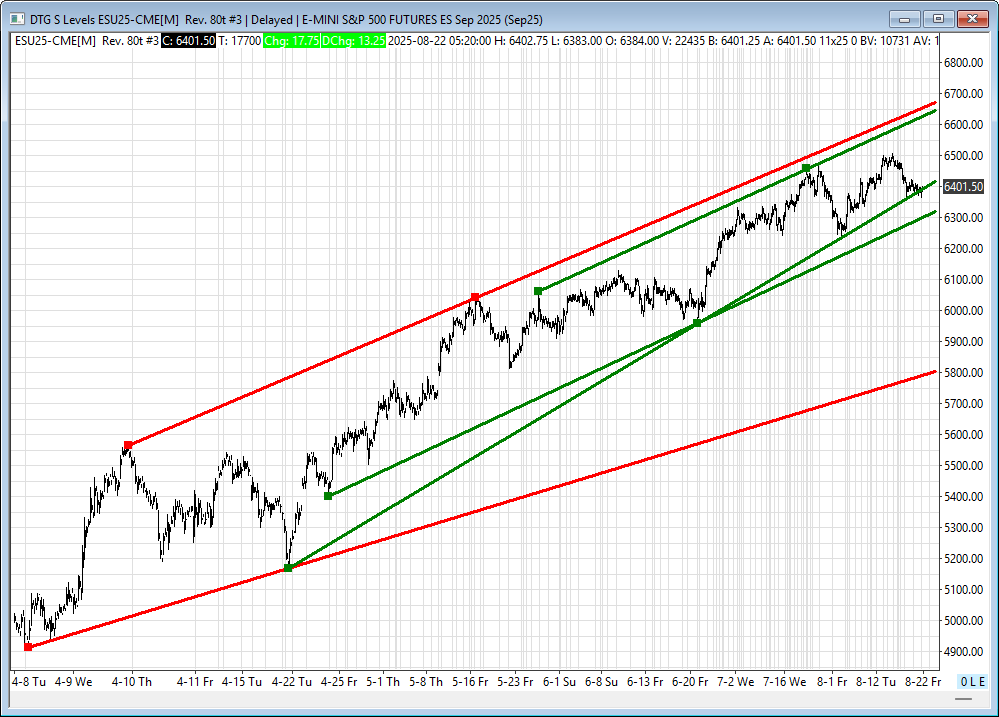This screenshot has width=999, height=717.
Task: Maximize the DTG S Levels chart window
Action: click(x=938, y=19)
